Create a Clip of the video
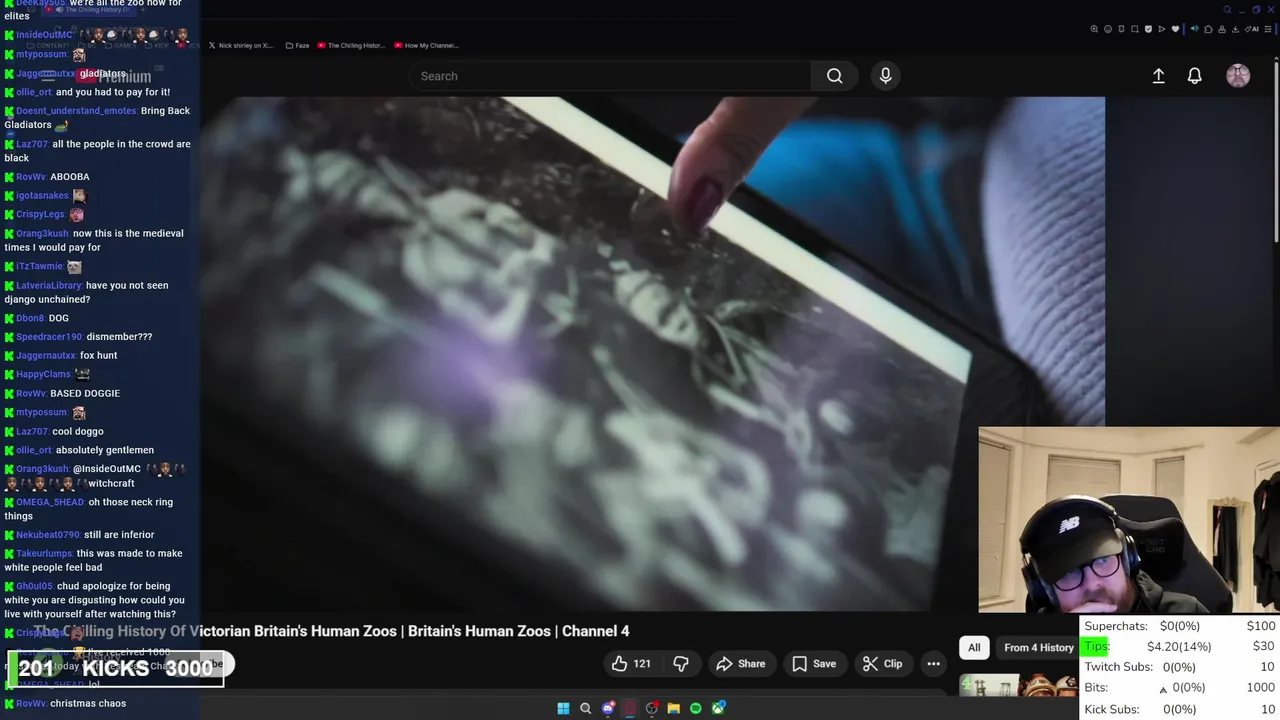 click(x=882, y=664)
